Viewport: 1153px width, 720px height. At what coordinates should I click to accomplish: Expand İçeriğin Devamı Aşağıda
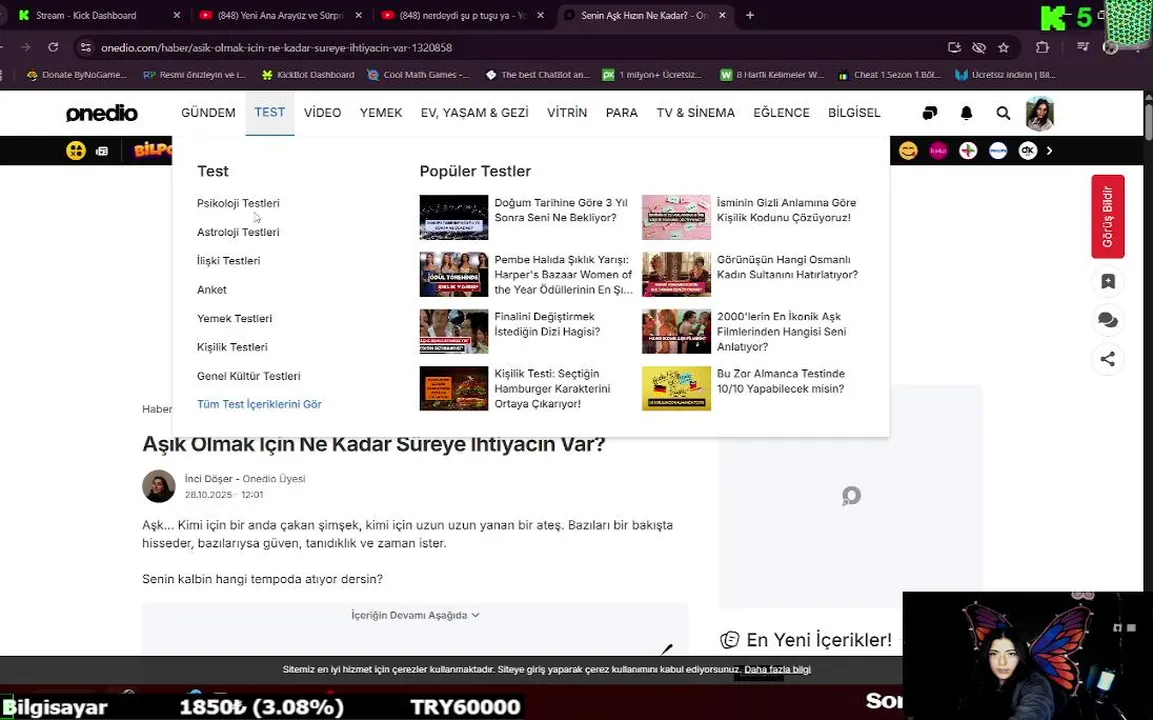coord(415,615)
